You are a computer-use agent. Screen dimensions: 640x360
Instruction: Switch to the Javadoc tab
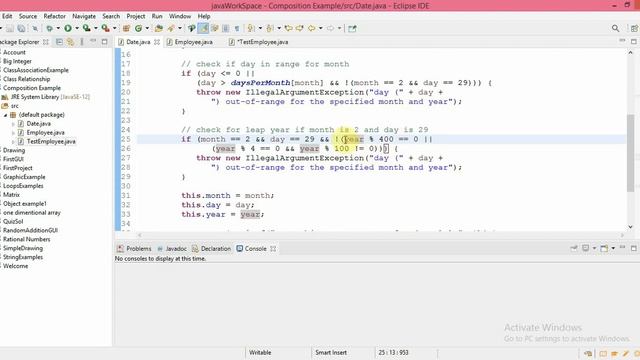coord(172,248)
